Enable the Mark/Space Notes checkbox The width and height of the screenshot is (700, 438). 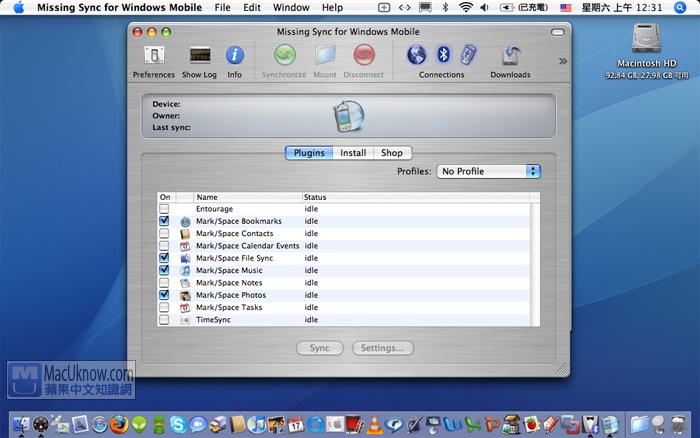coord(164,283)
